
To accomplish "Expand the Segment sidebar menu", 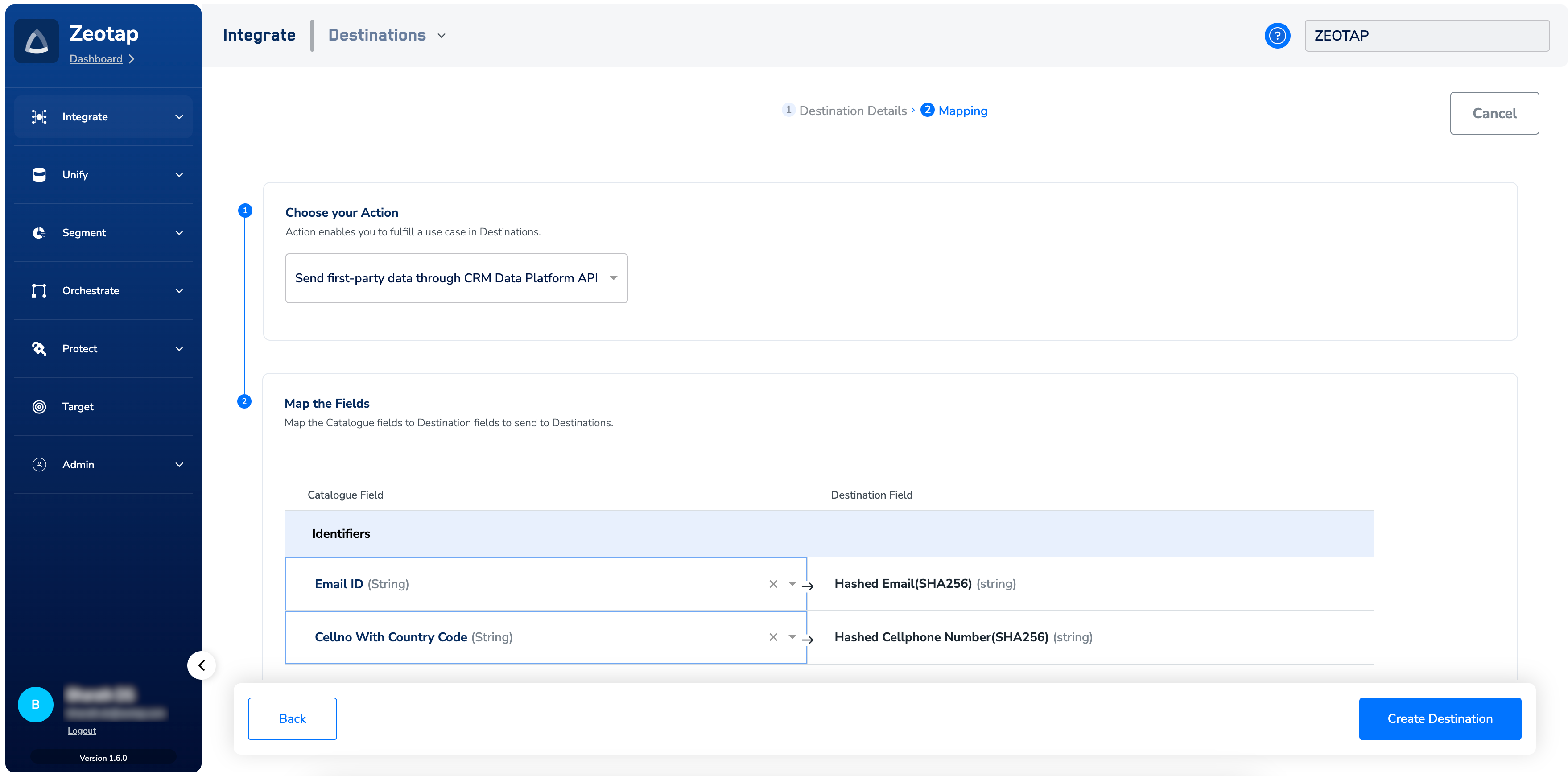I will [x=179, y=232].
